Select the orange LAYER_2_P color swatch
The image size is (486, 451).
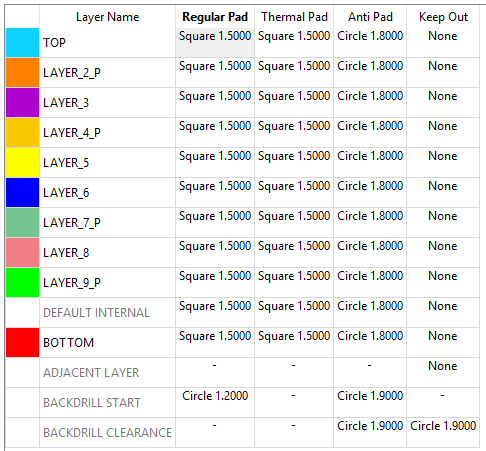22,72
